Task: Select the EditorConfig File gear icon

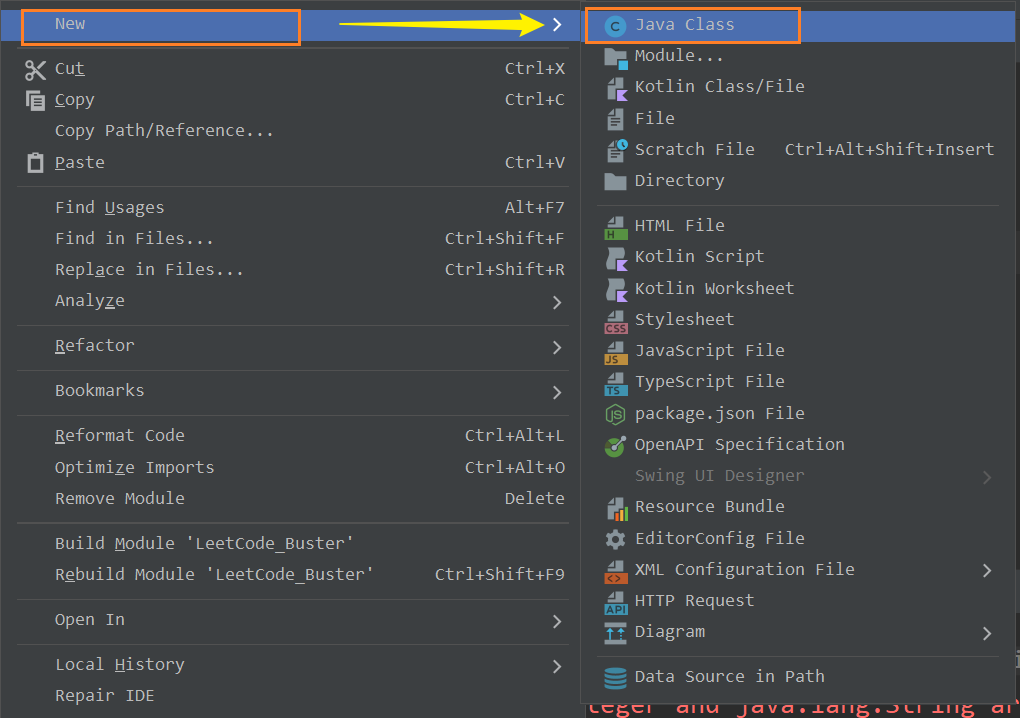Action: (614, 537)
